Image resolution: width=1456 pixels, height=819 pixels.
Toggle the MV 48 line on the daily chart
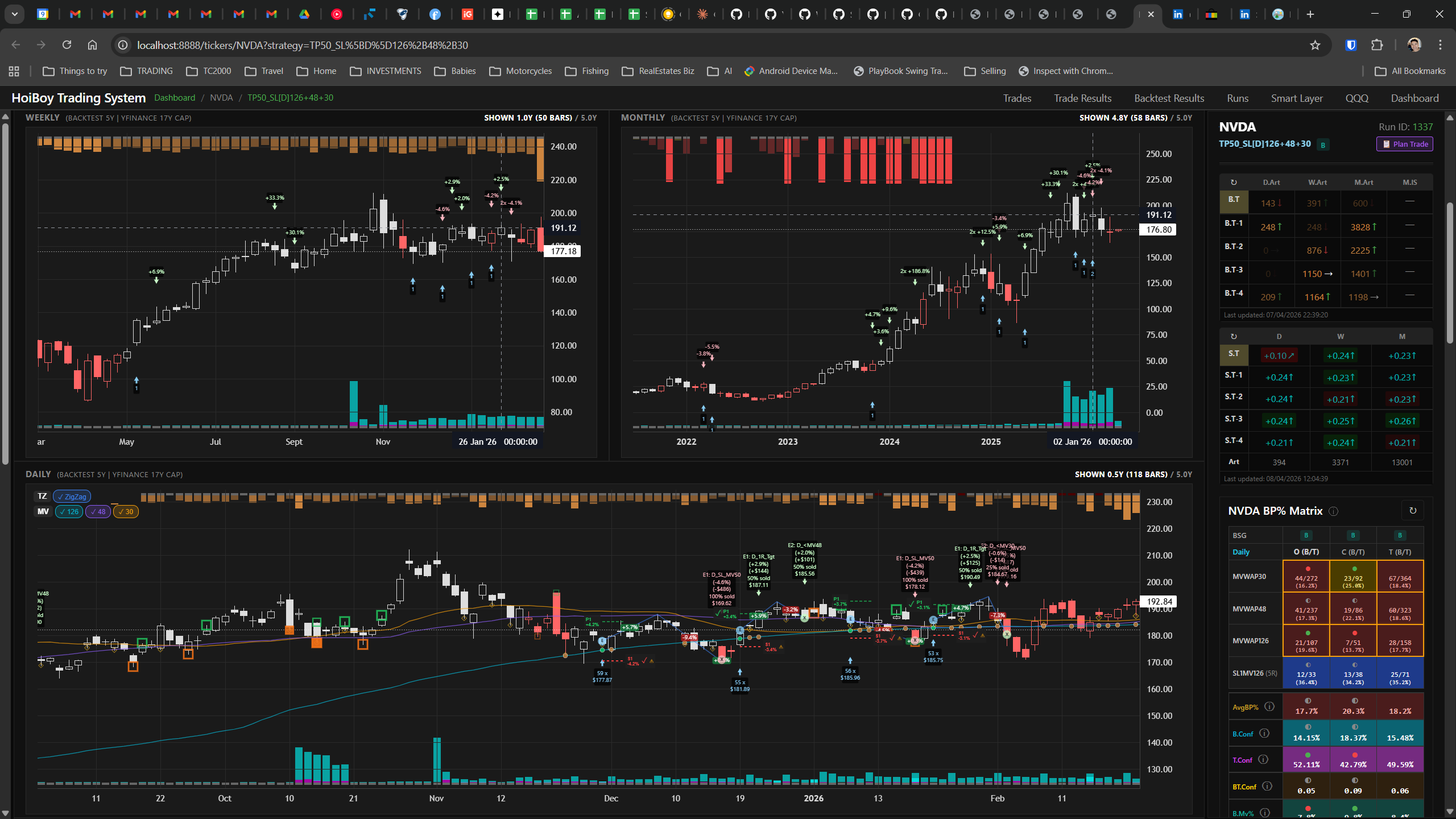pos(98,511)
